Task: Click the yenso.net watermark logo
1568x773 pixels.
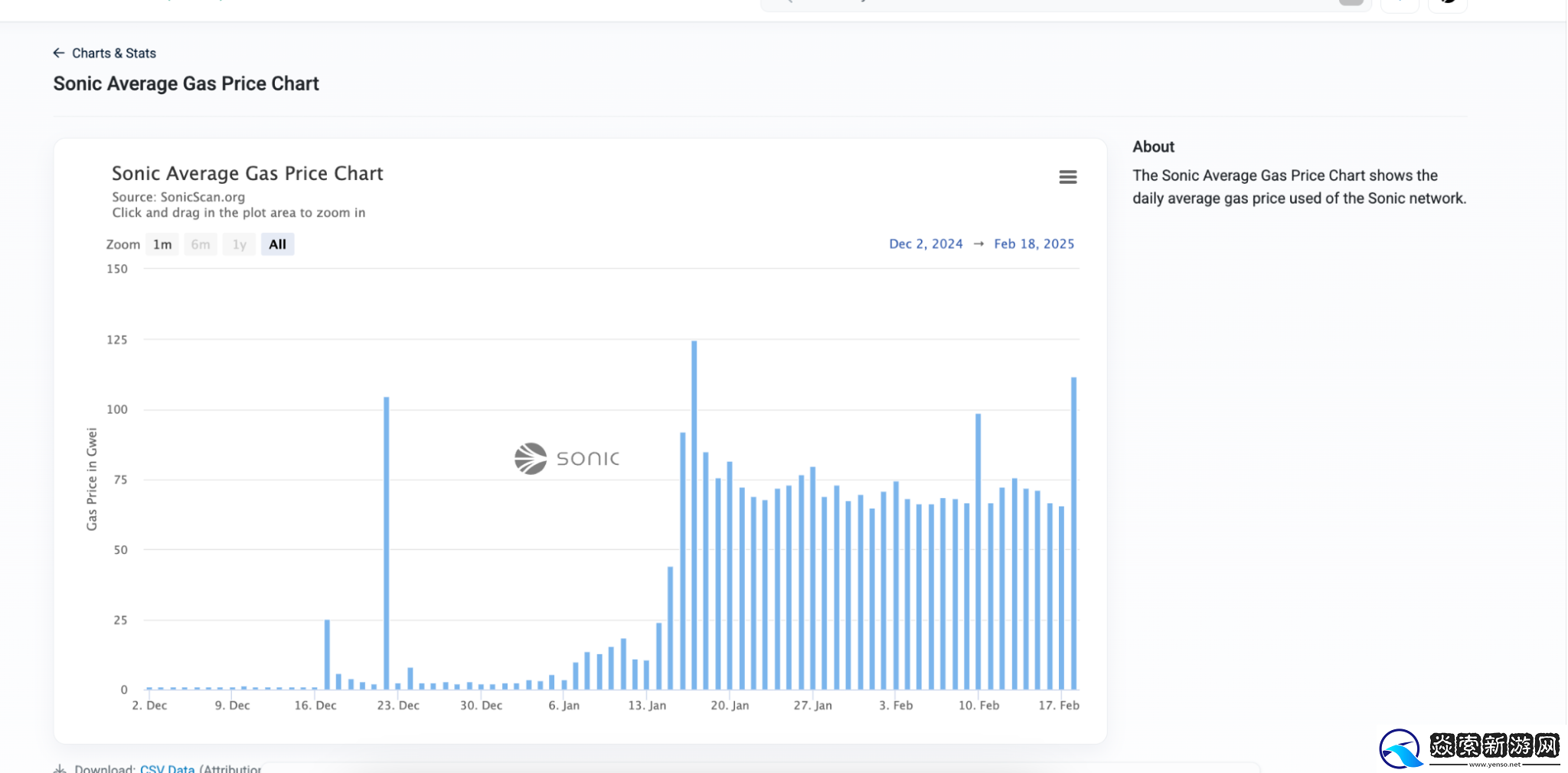Action: [x=1468, y=748]
